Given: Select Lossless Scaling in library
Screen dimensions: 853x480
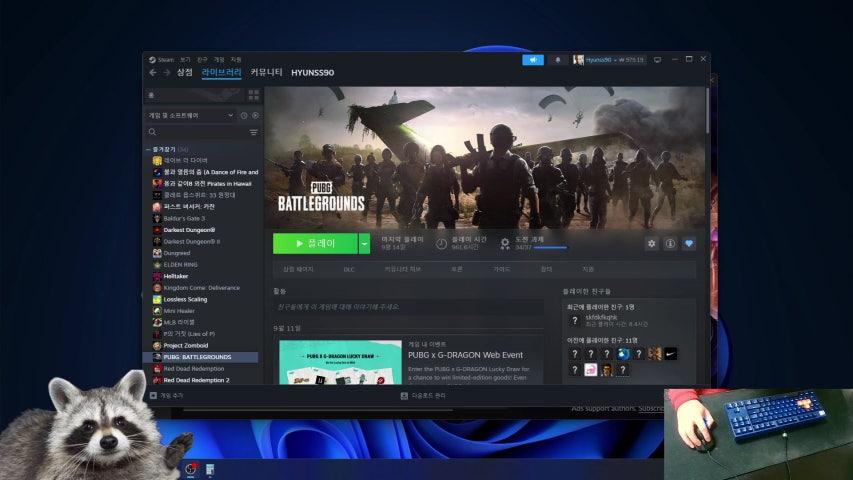Looking at the screenshot, I should (x=185, y=299).
